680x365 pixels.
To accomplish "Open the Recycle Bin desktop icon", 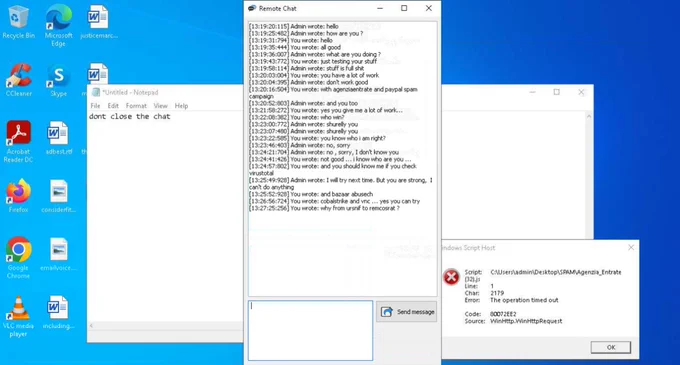I will (x=18, y=22).
